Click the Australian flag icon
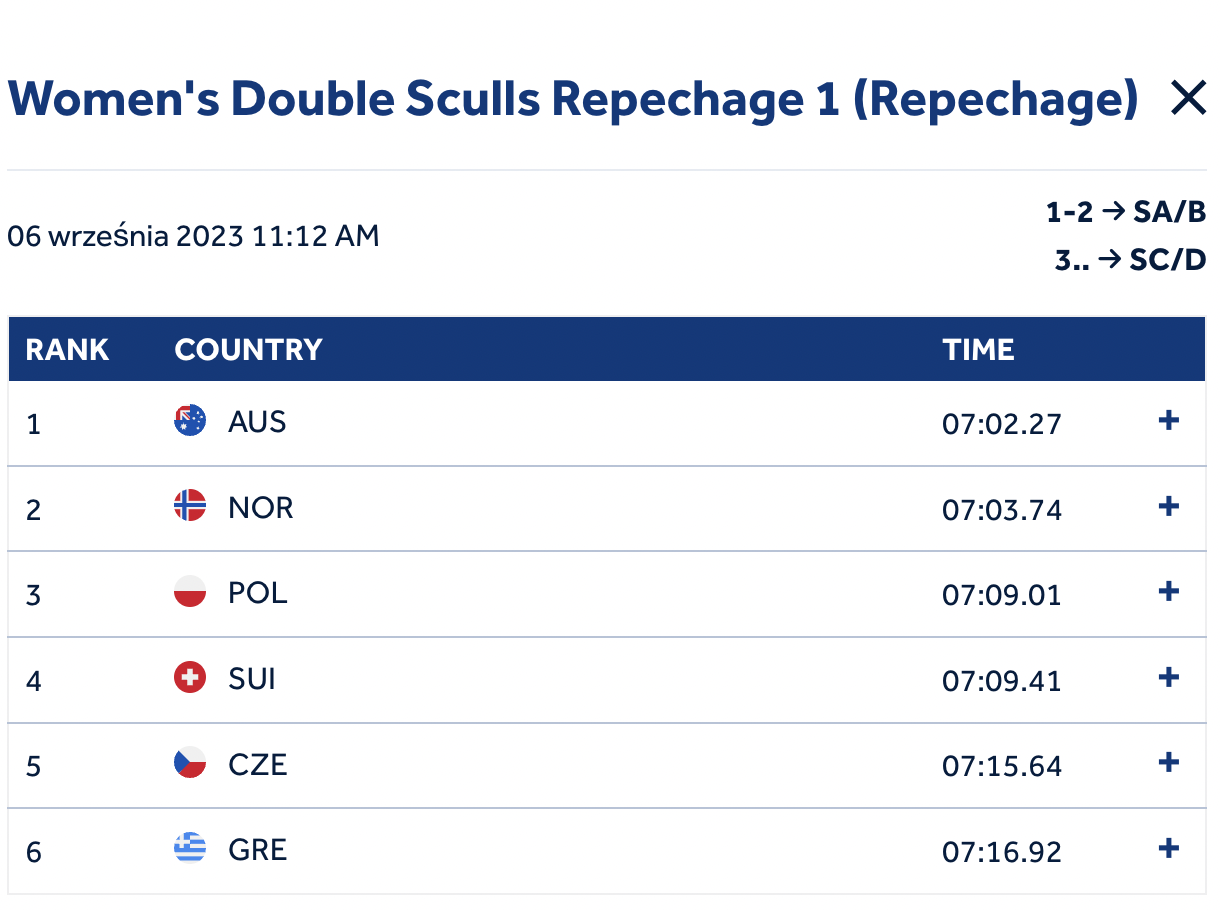Viewport: 1220px width, 910px height. pyautogui.click(x=190, y=421)
